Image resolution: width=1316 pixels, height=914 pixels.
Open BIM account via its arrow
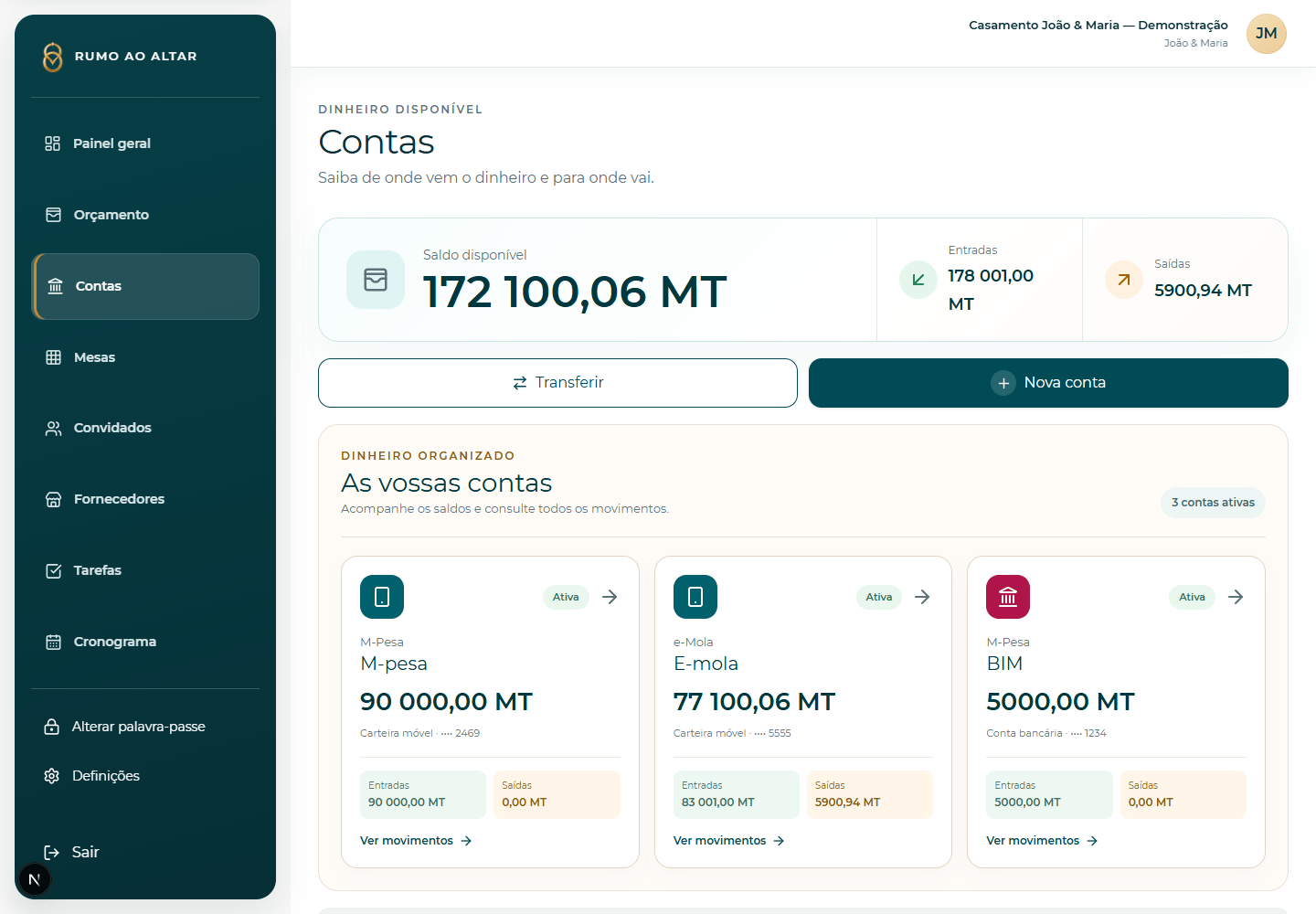click(x=1236, y=597)
